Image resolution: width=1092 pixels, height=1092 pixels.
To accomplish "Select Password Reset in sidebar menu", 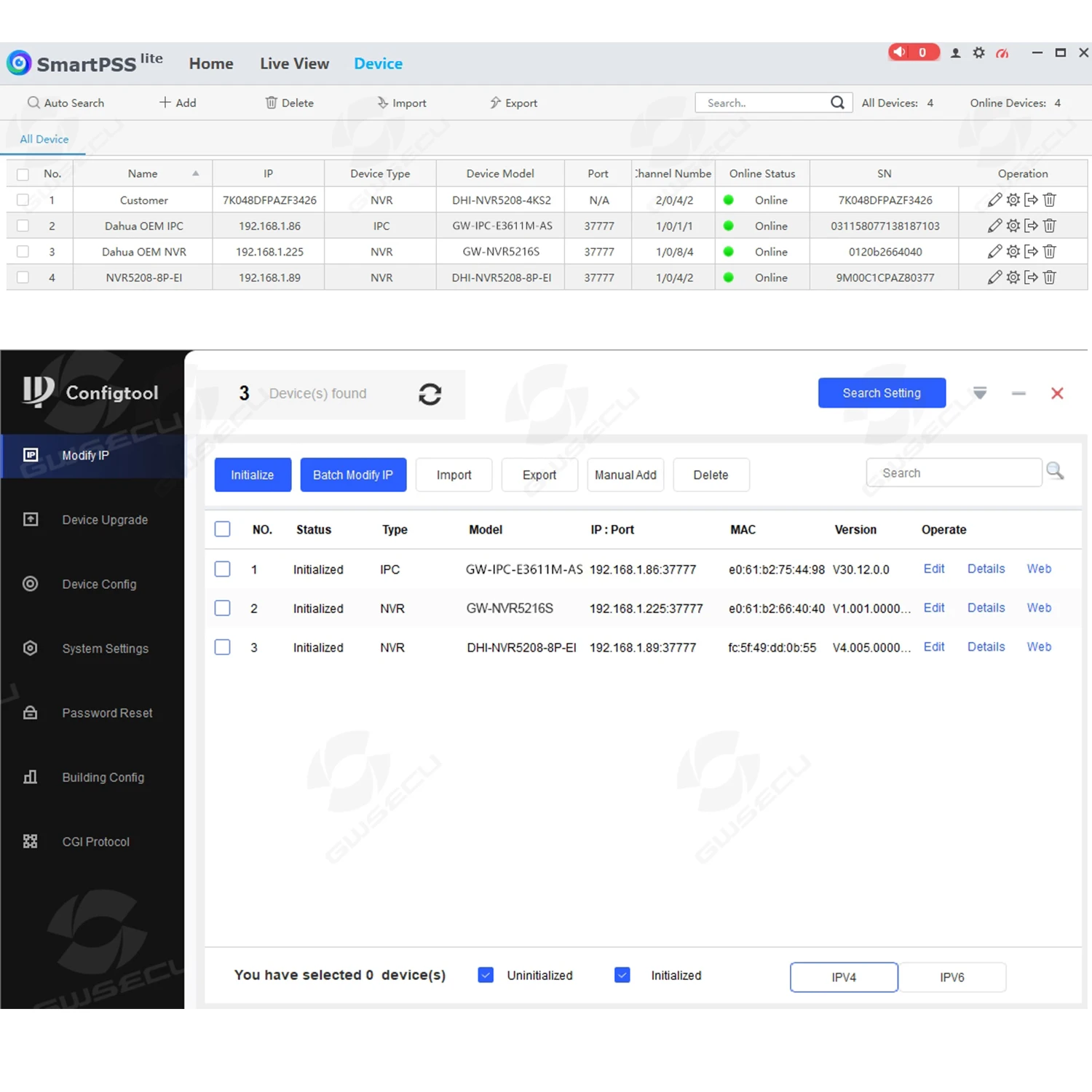I will [107, 713].
